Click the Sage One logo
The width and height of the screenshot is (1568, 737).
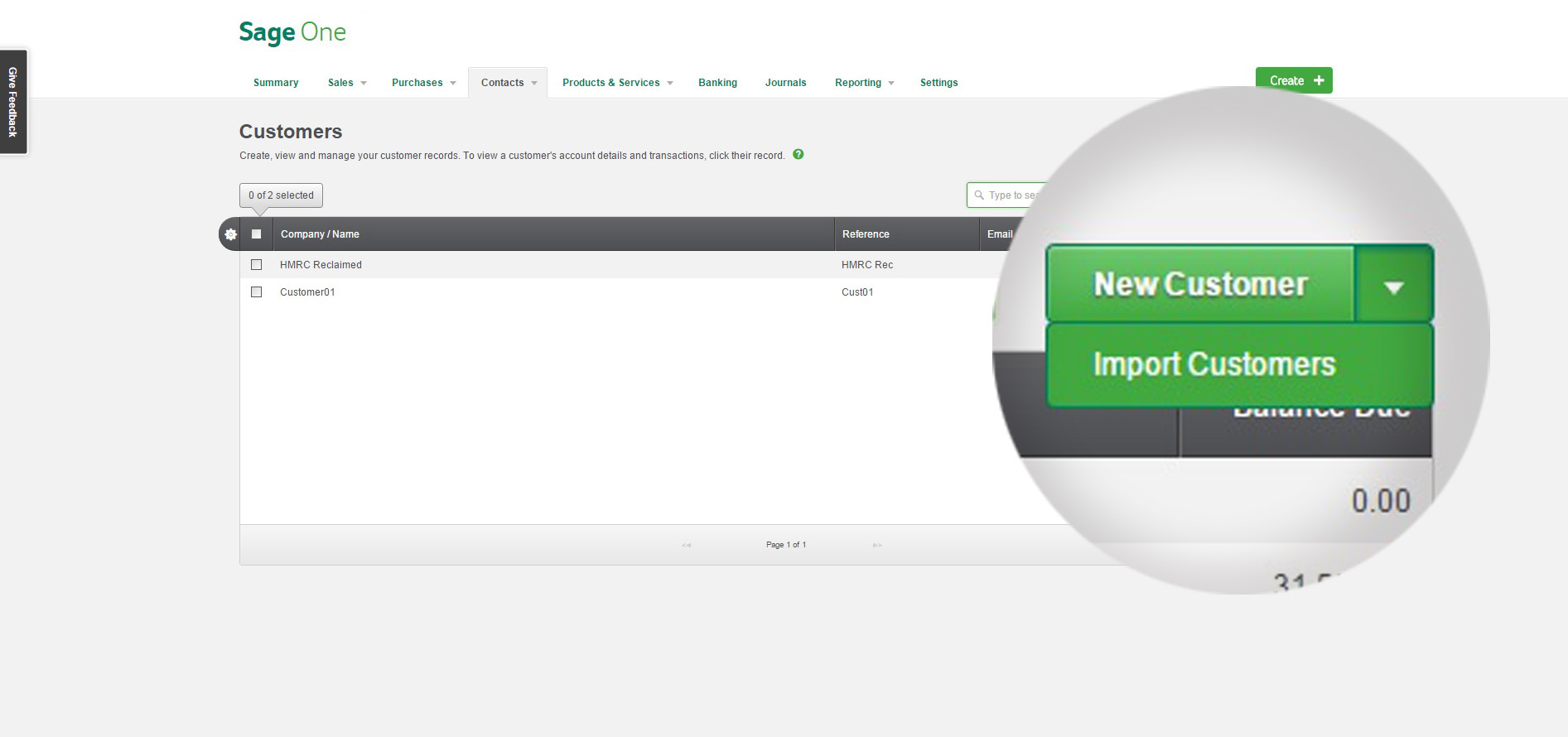coord(292,32)
